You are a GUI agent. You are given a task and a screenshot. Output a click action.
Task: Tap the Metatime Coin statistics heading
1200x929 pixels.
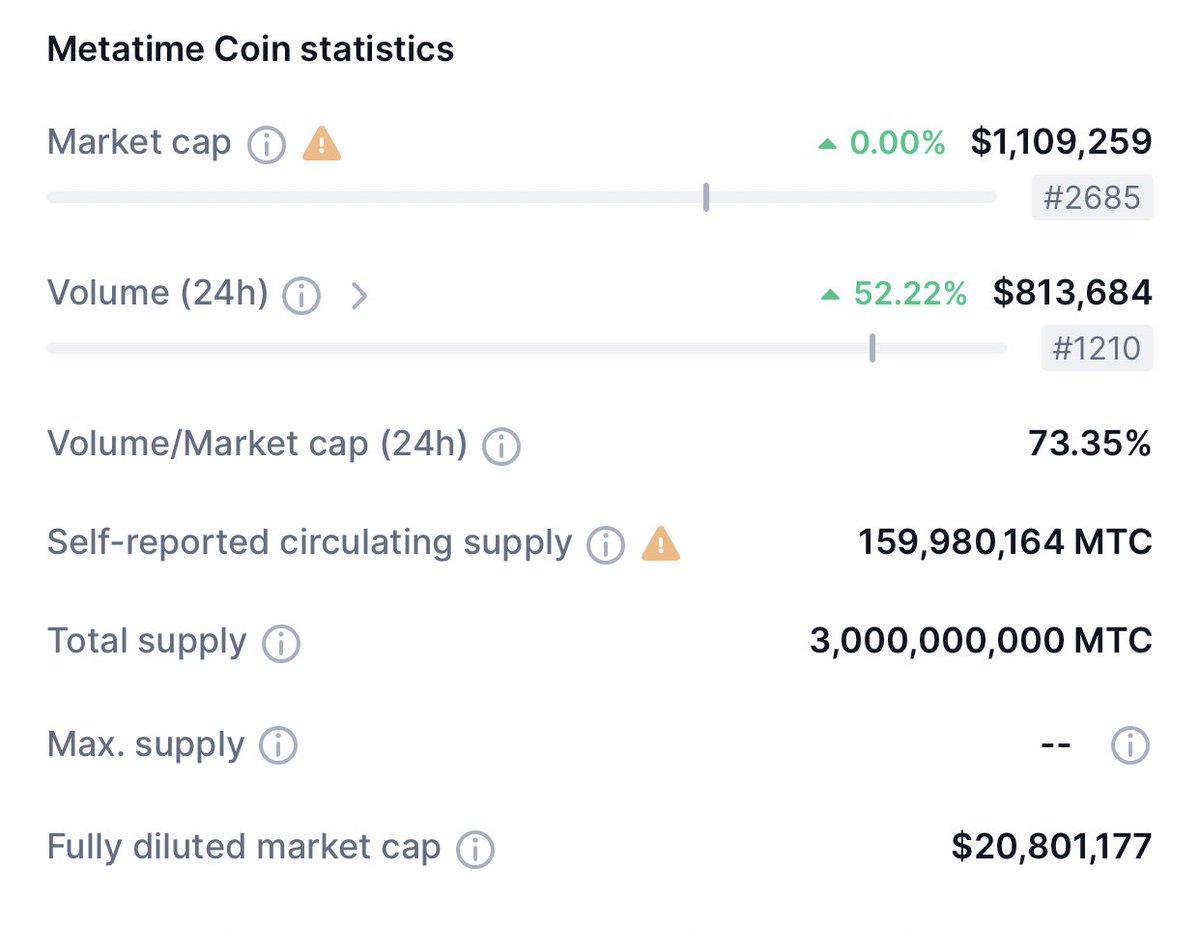(251, 48)
